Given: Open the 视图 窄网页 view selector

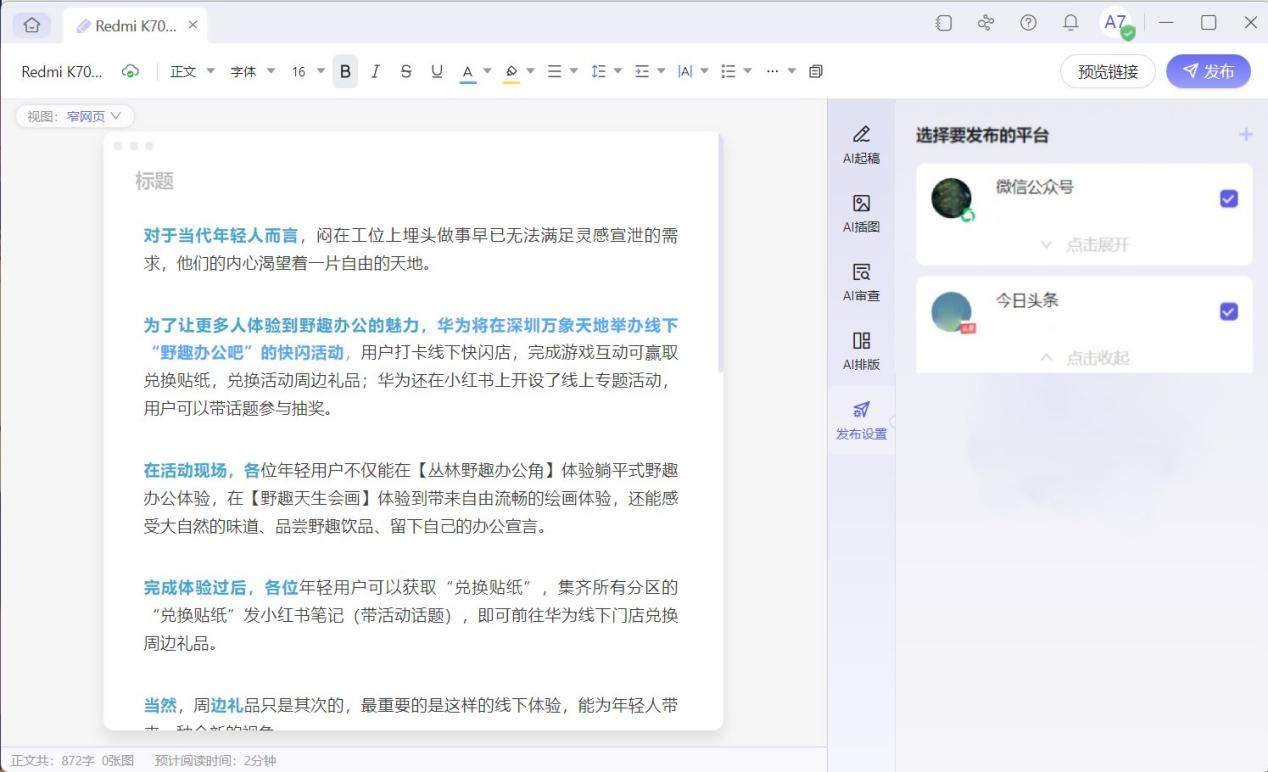Looking at the screenshot, I should [73, 116].
